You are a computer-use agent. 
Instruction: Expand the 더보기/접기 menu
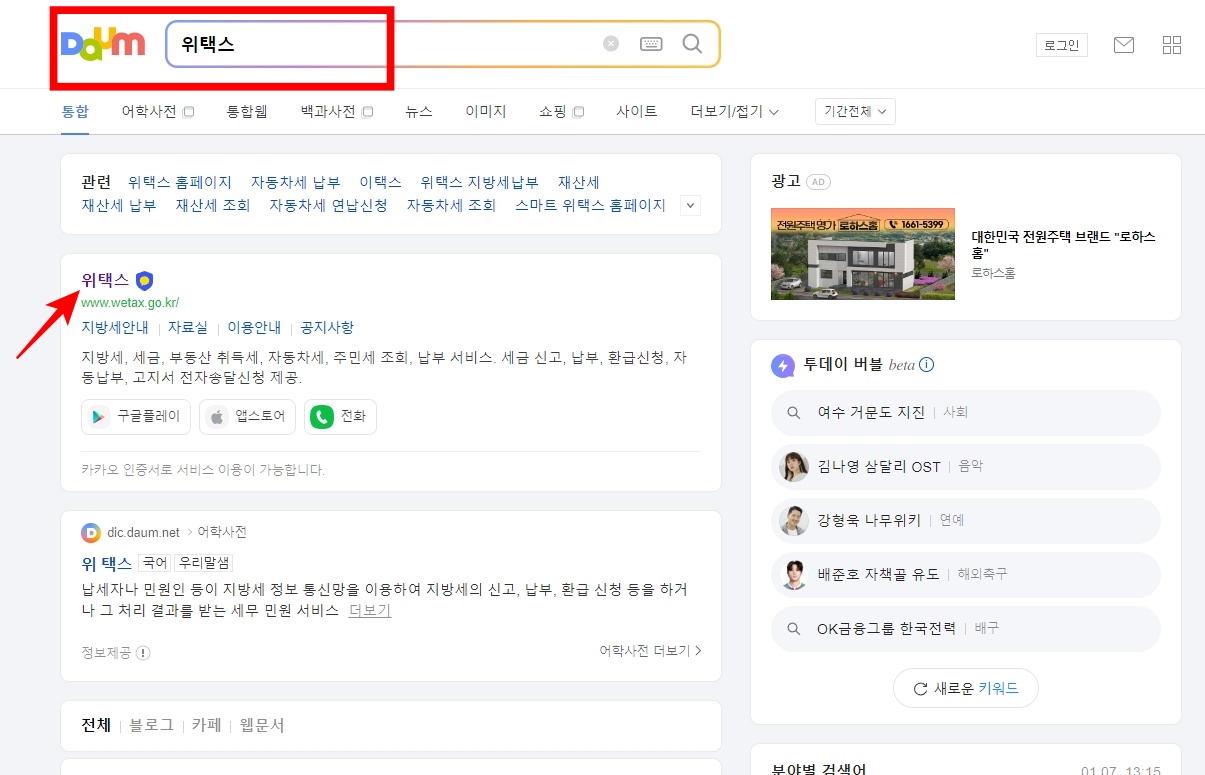[735, 112]
